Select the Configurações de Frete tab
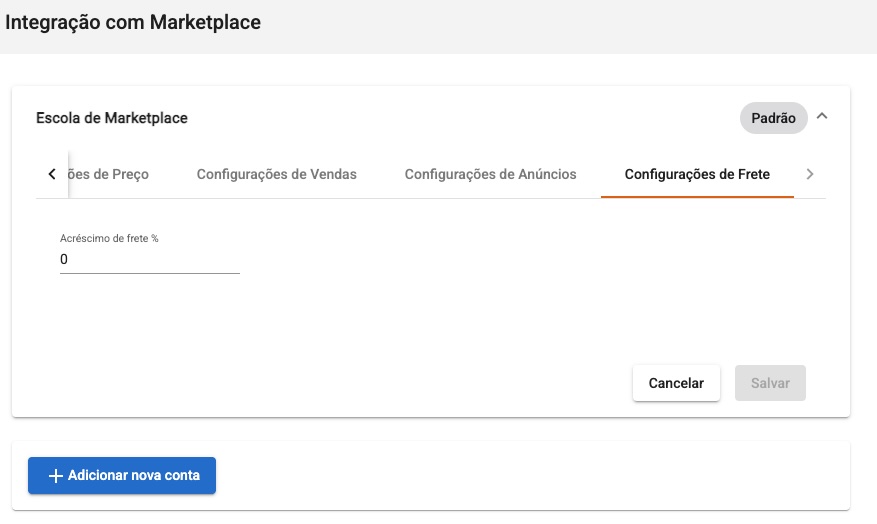This screenshot has height=524, width=877. (697, 174)
